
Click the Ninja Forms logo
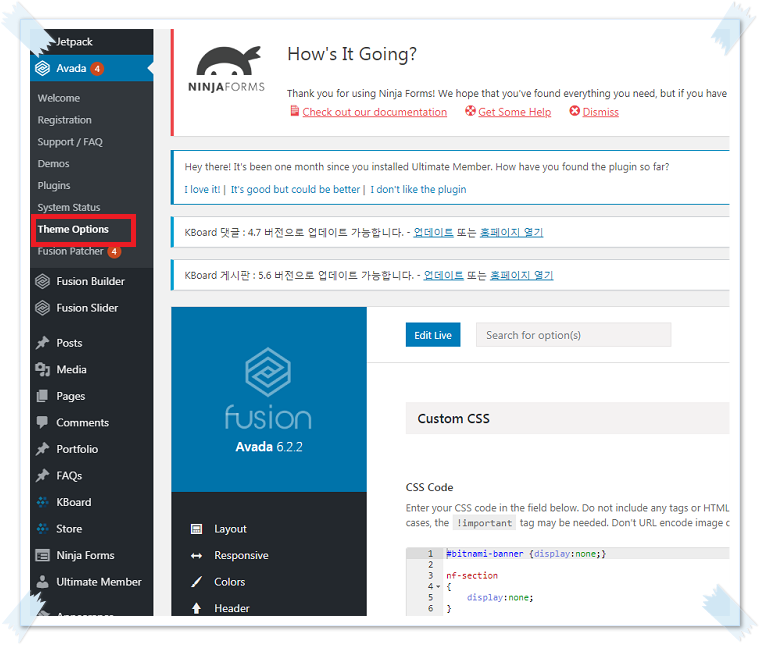[227, 69]
